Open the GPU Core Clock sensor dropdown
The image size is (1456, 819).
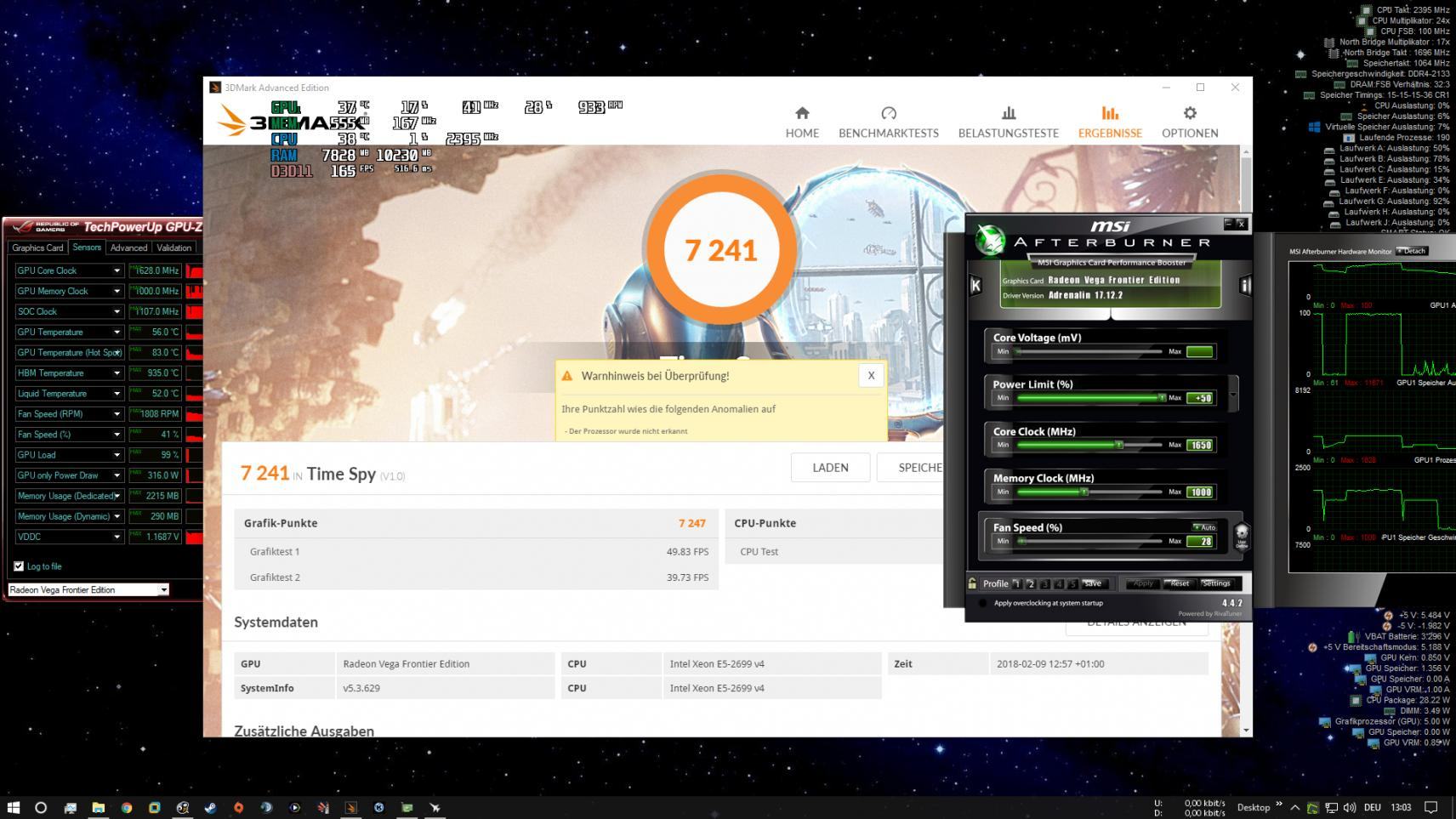[x=117, y=270]
